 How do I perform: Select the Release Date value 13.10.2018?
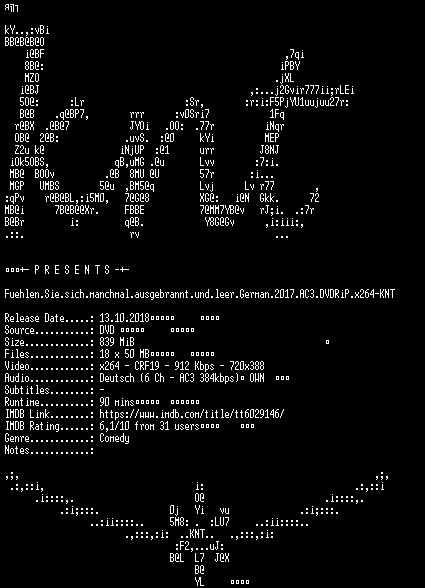click(x=124, y=318)
